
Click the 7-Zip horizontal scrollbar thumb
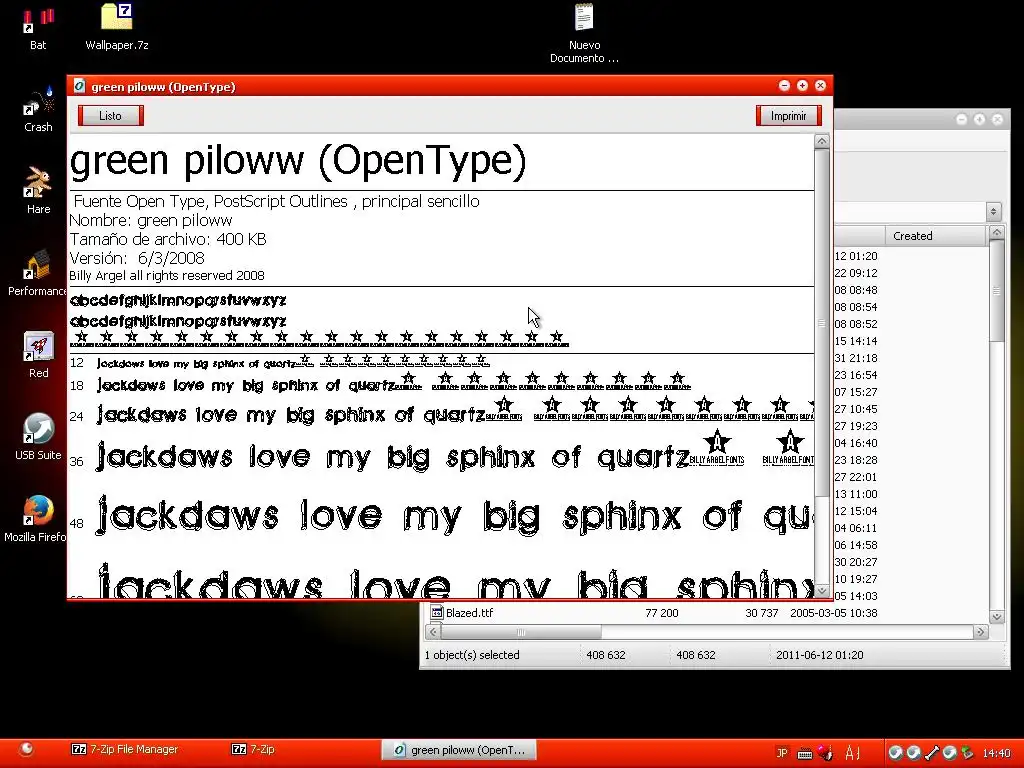click(520, 632)
